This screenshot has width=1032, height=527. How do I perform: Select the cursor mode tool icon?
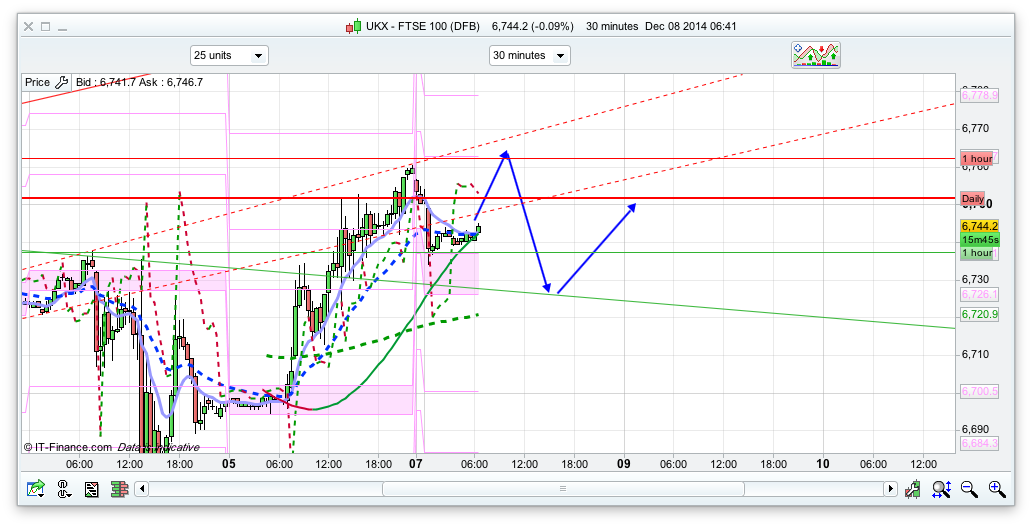(x=64, y=489)
